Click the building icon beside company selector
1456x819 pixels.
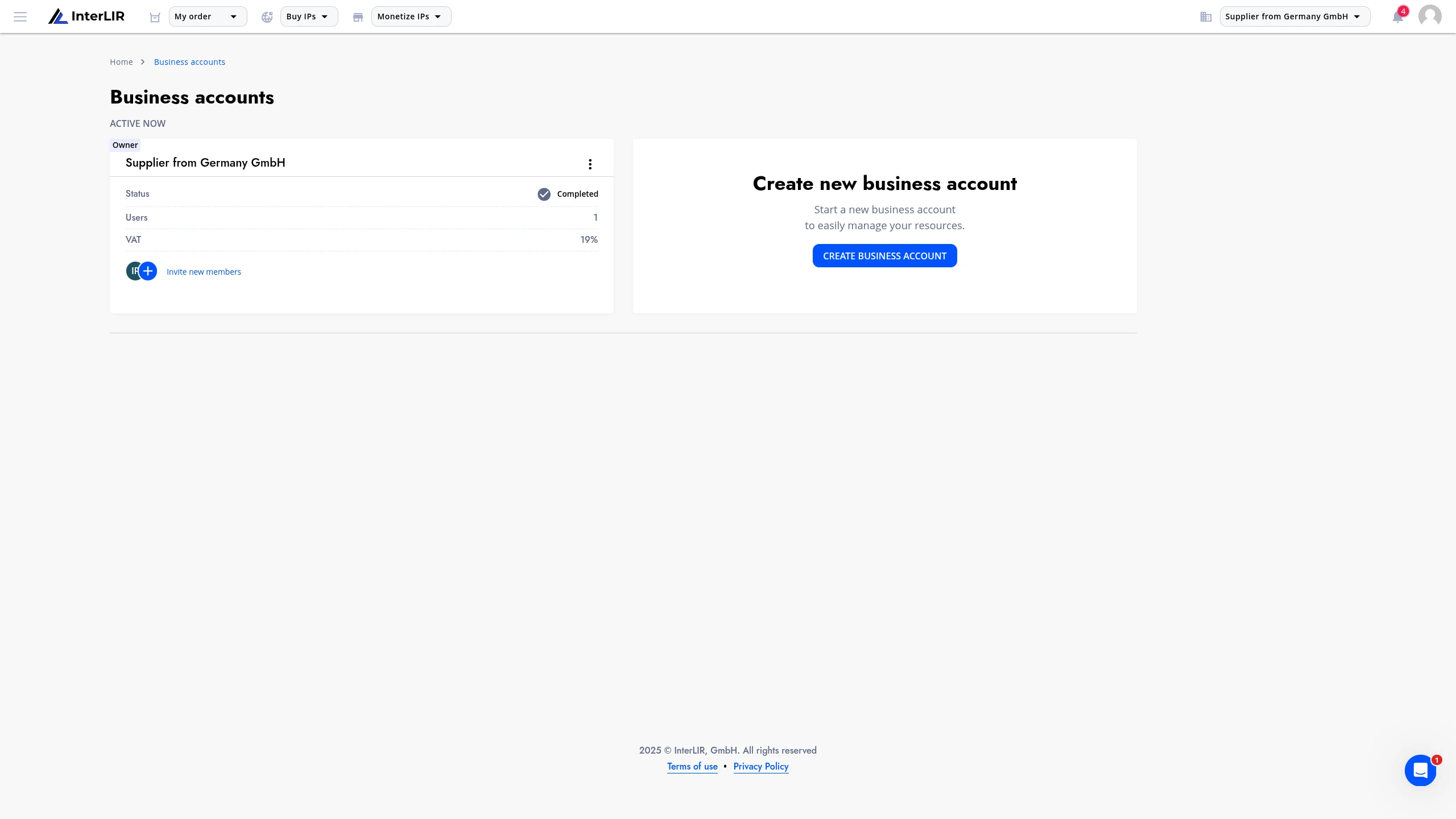1206,17
